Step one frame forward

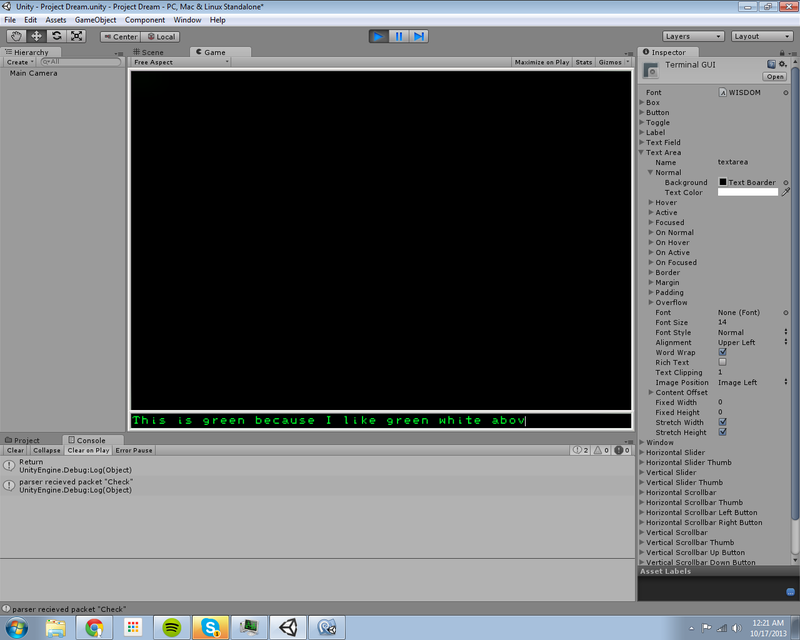point(419,36)
